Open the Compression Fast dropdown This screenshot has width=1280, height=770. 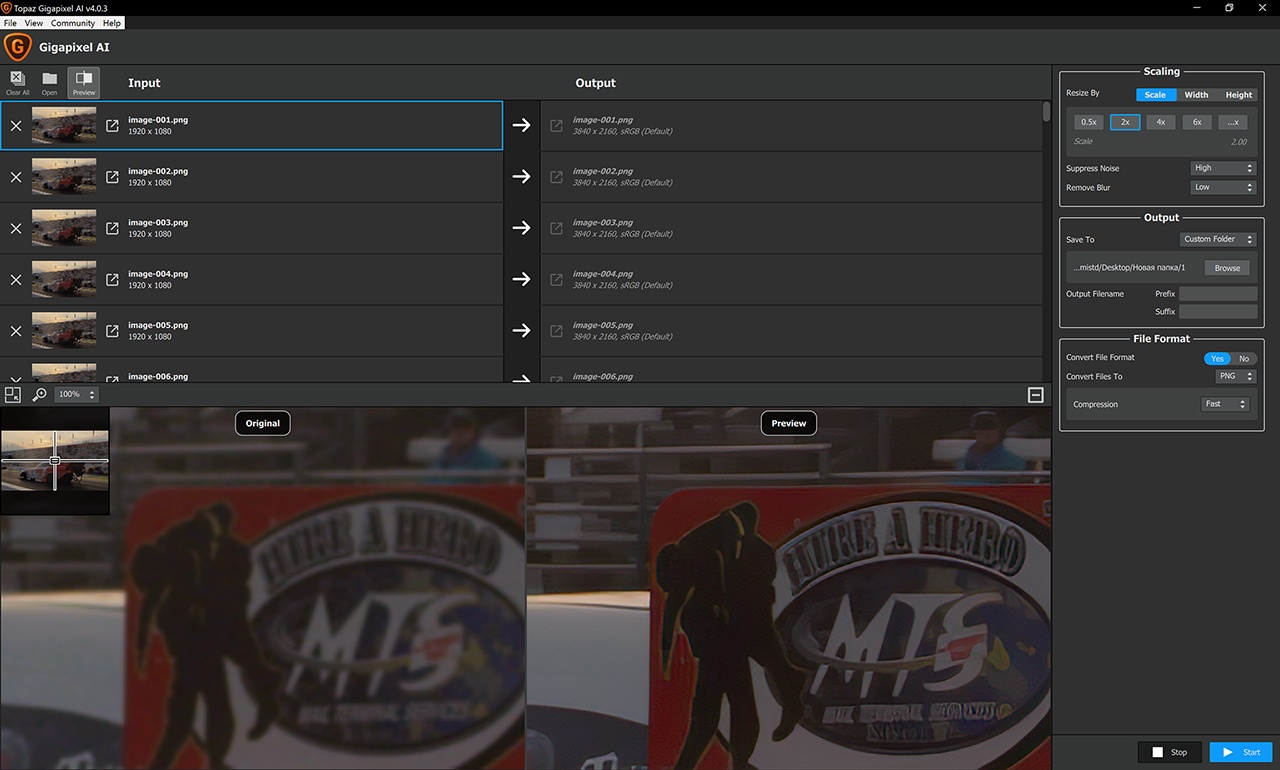pos(1226,404)
